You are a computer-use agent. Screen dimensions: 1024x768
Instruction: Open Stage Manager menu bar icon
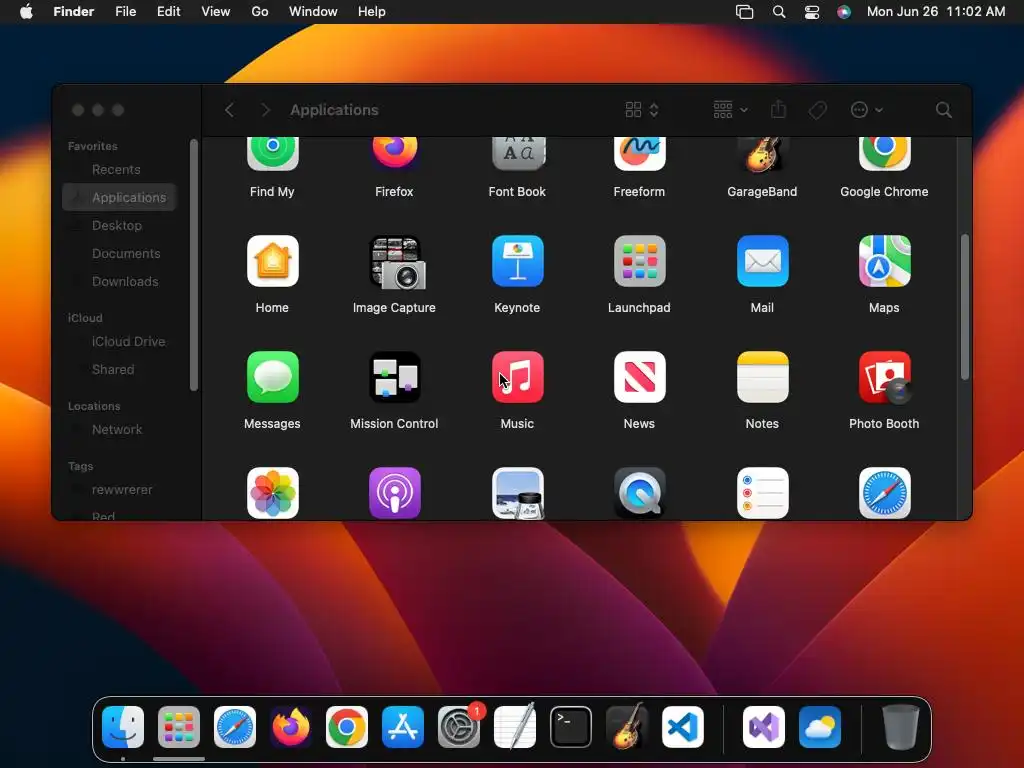pyautogui.click(x=744, y=12)
